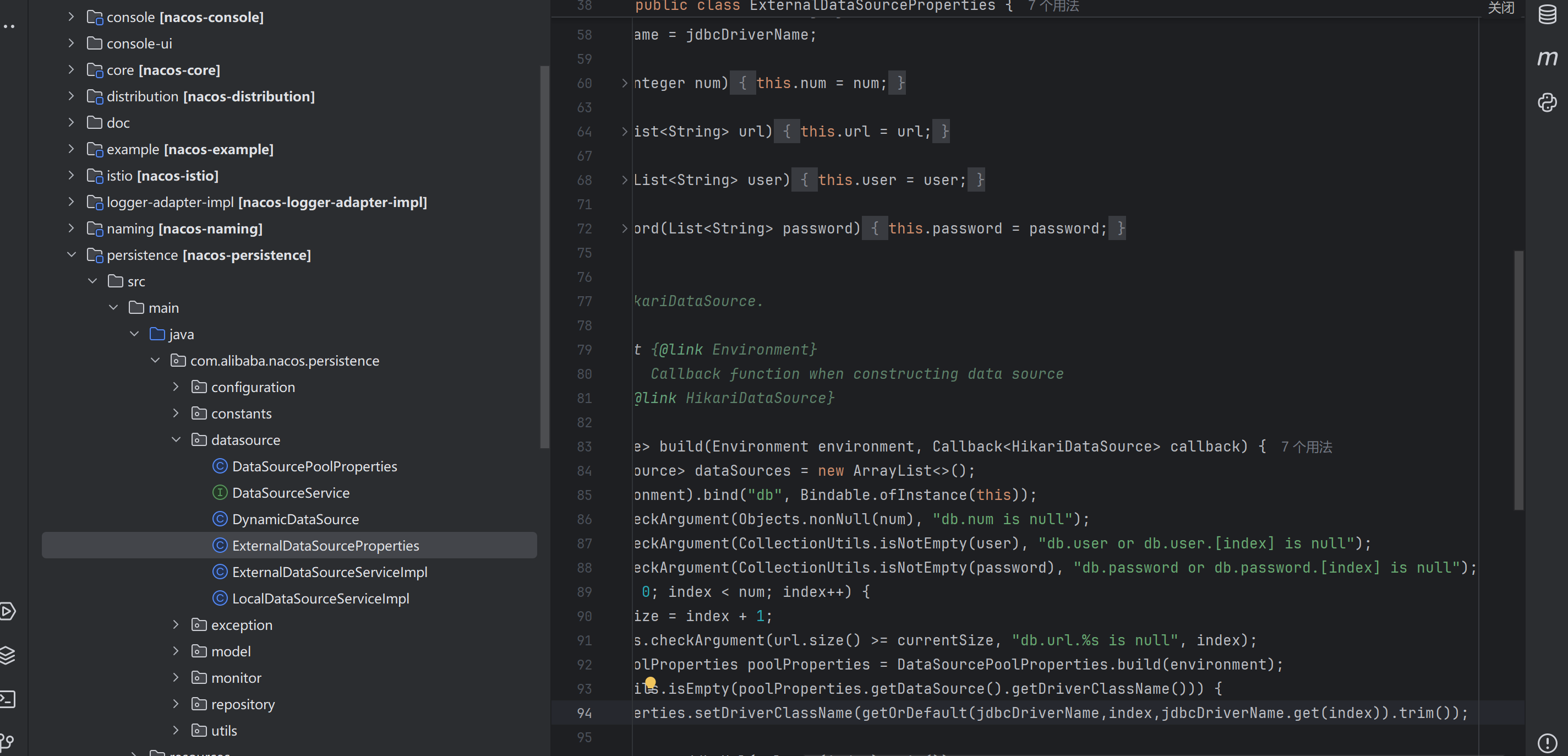This screenshot has height=756, width=1568.
Task: Open the Git branch tool window icon
Action: 7,741
